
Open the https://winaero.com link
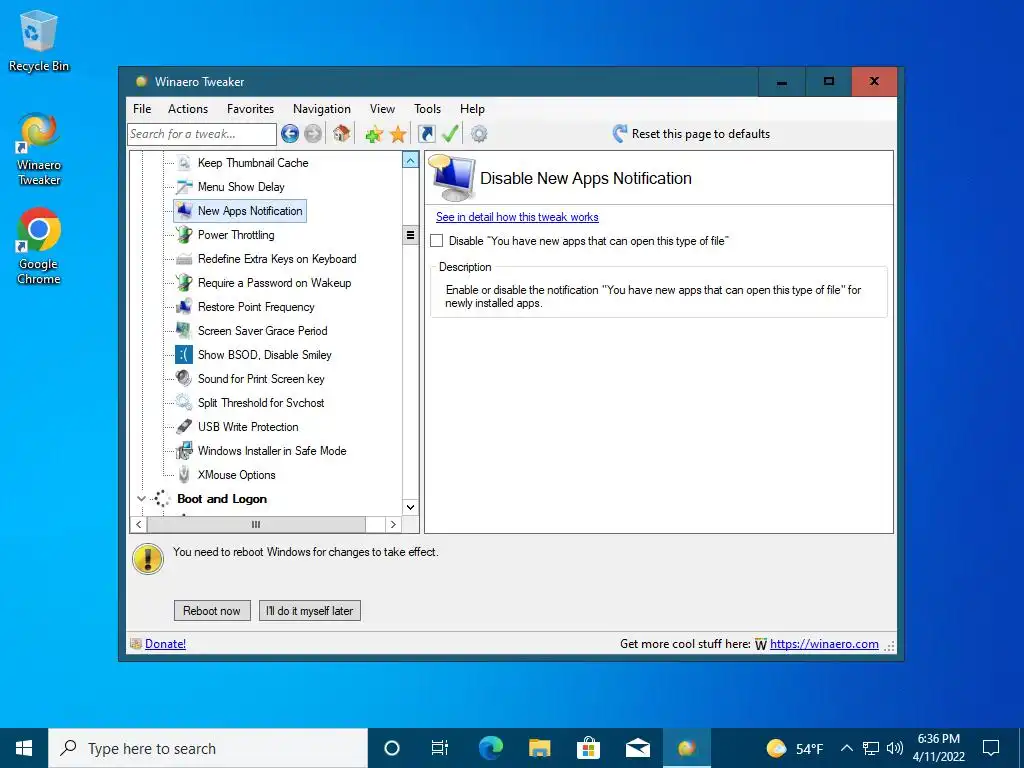[x=824, y=644]
